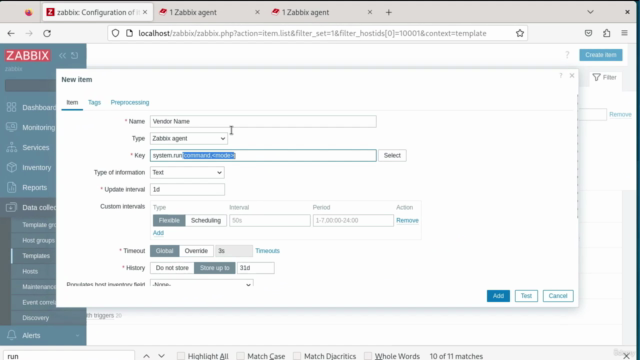Click the sidebar hide toggle icon
Image resolution: width=640 pixels, height=360 pixels.
click(74, 56)
